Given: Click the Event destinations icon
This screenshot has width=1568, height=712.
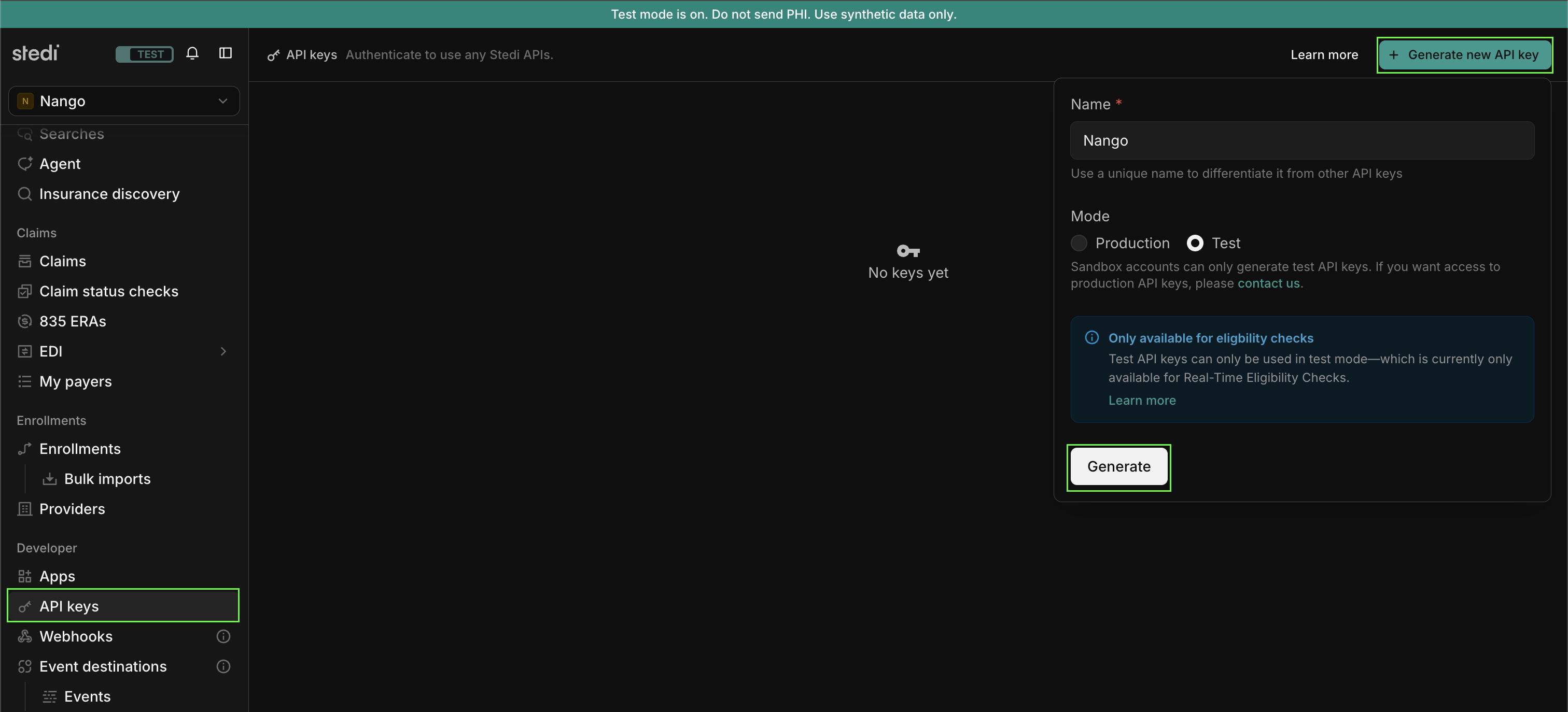Looking at the screenshot, I should 25,666.
